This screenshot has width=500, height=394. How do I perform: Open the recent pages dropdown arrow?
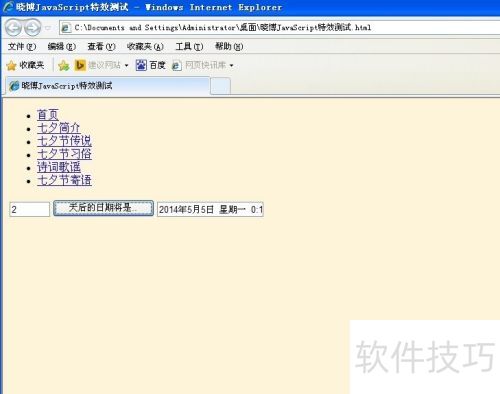click(x=48, y=28)
